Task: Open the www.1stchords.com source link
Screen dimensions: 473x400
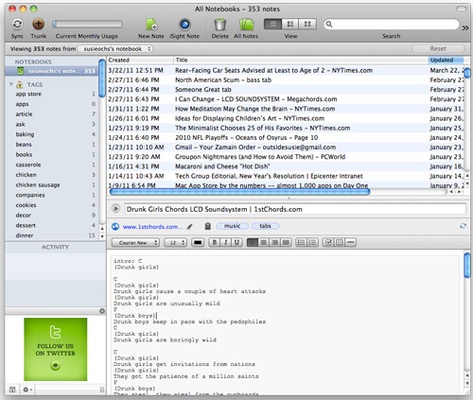Action: [153, 227]
